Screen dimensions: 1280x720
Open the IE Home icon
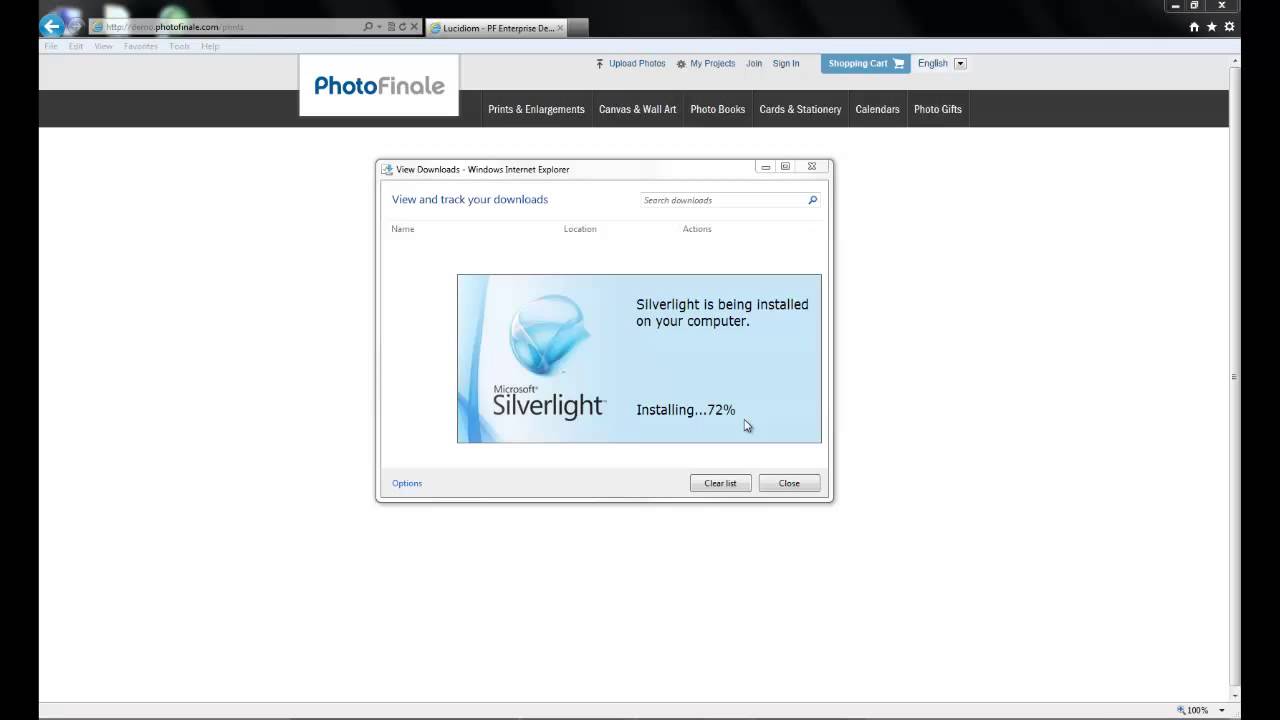1194,27
